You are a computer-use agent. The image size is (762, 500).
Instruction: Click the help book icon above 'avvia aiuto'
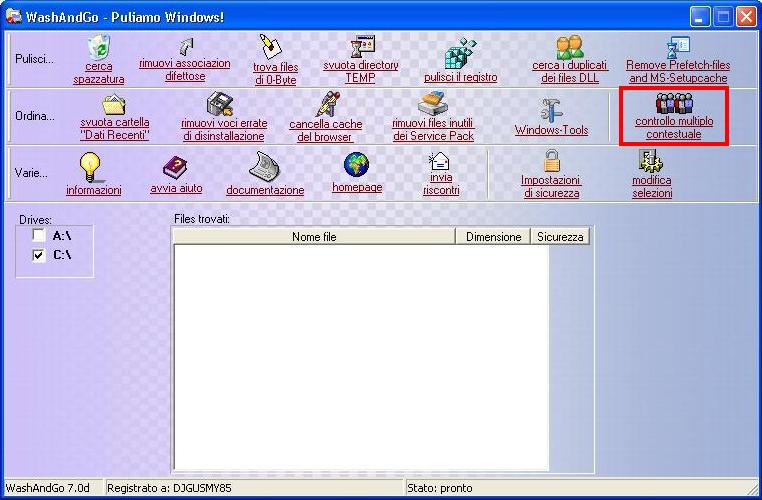point(175,168)
